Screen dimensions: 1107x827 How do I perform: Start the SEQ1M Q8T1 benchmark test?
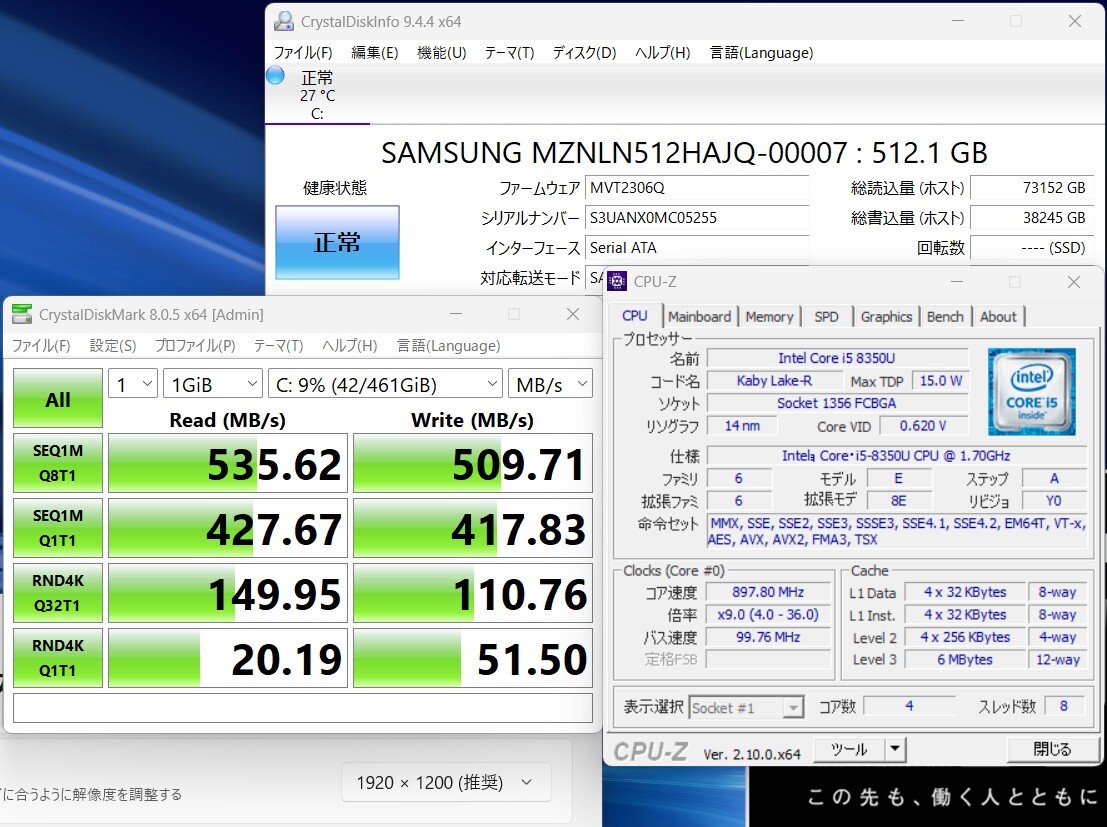pos(58,463)
